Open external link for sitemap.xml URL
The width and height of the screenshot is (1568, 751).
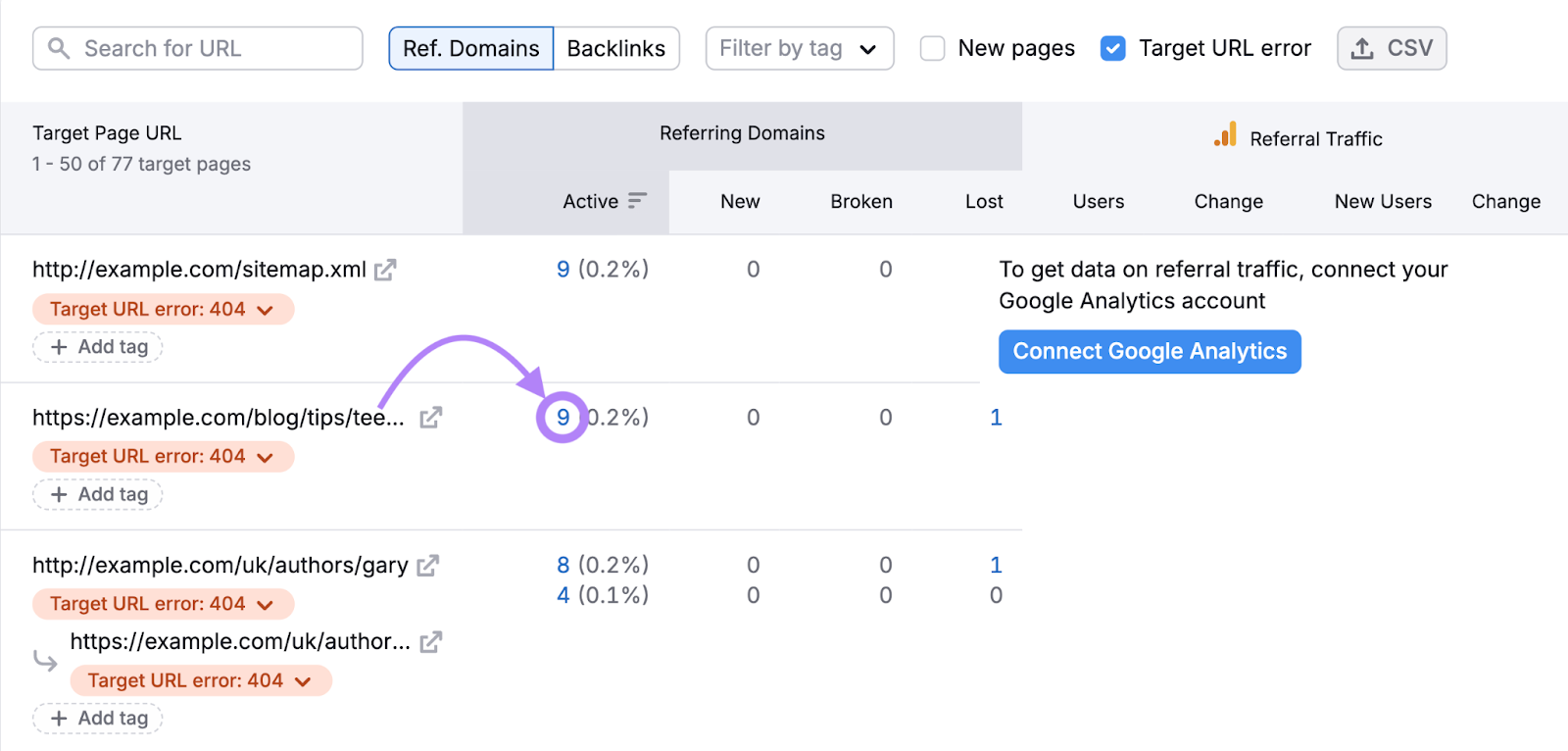pos(385,270)
